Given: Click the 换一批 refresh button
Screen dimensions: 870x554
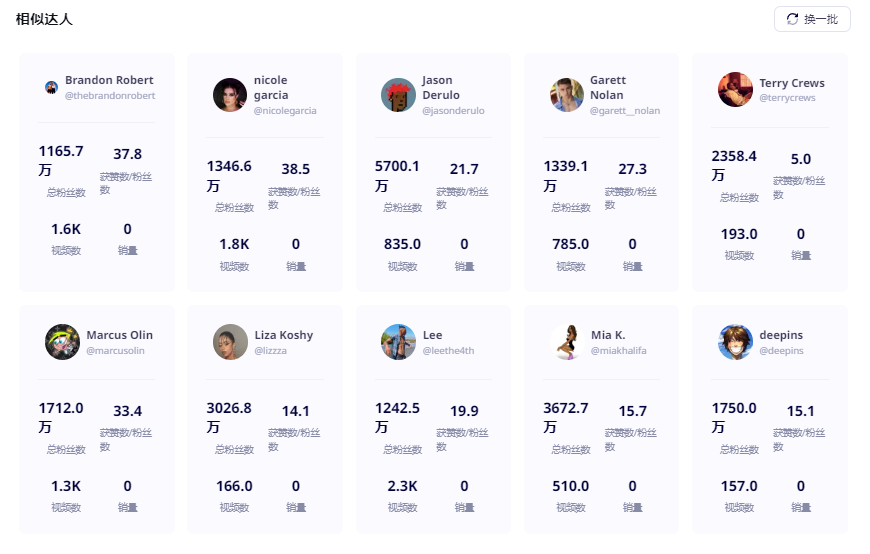Looking at the screenshot, I should (x=812, y=19).
